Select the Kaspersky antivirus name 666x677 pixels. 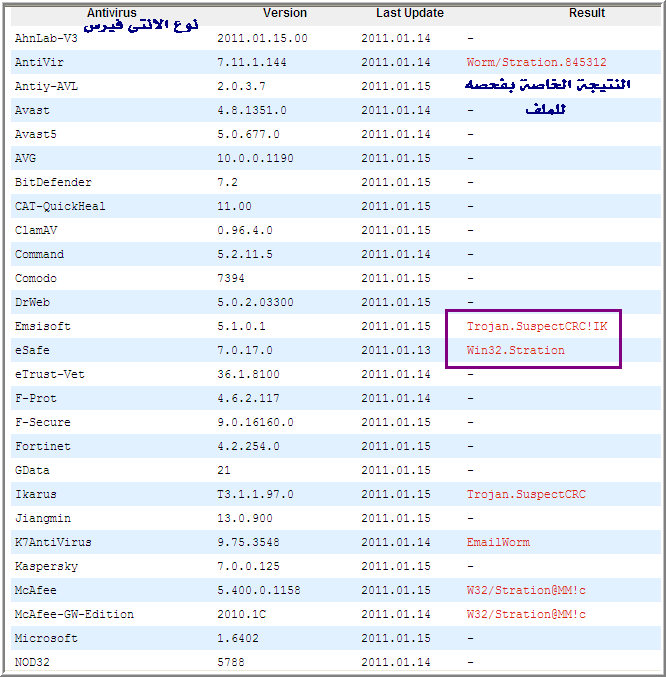[46, 566]
